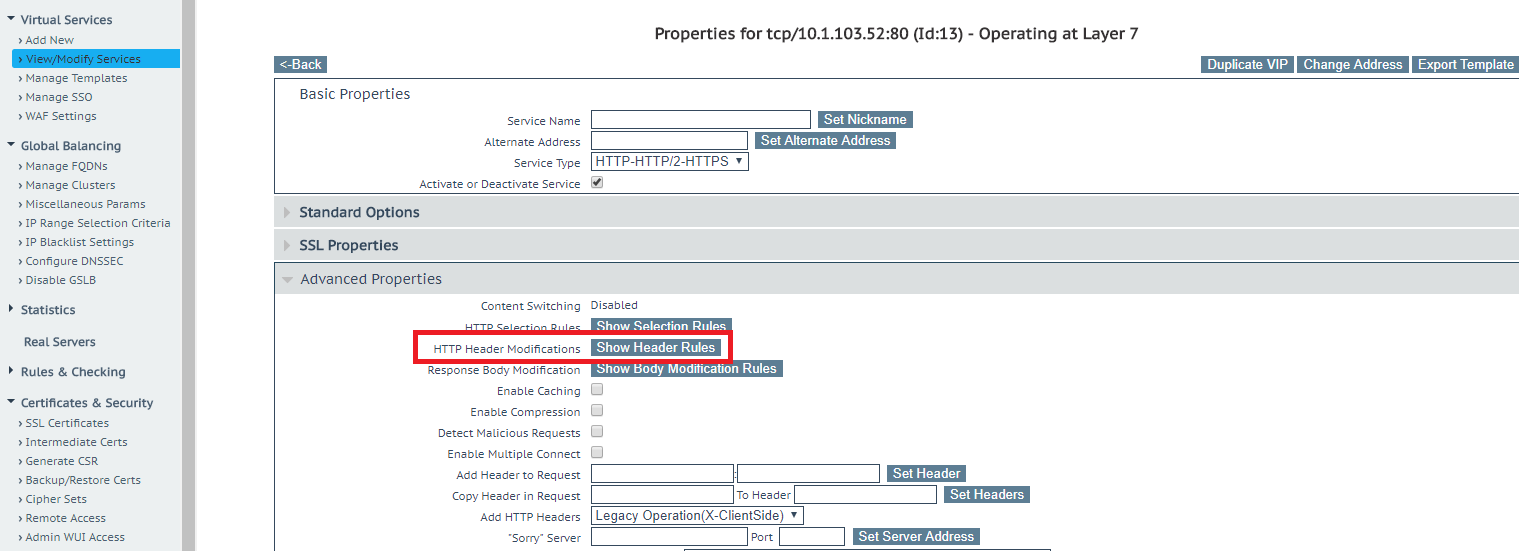Open Configure DNSSEC menu item
The image size is (1519, 551).
[74, 261]
